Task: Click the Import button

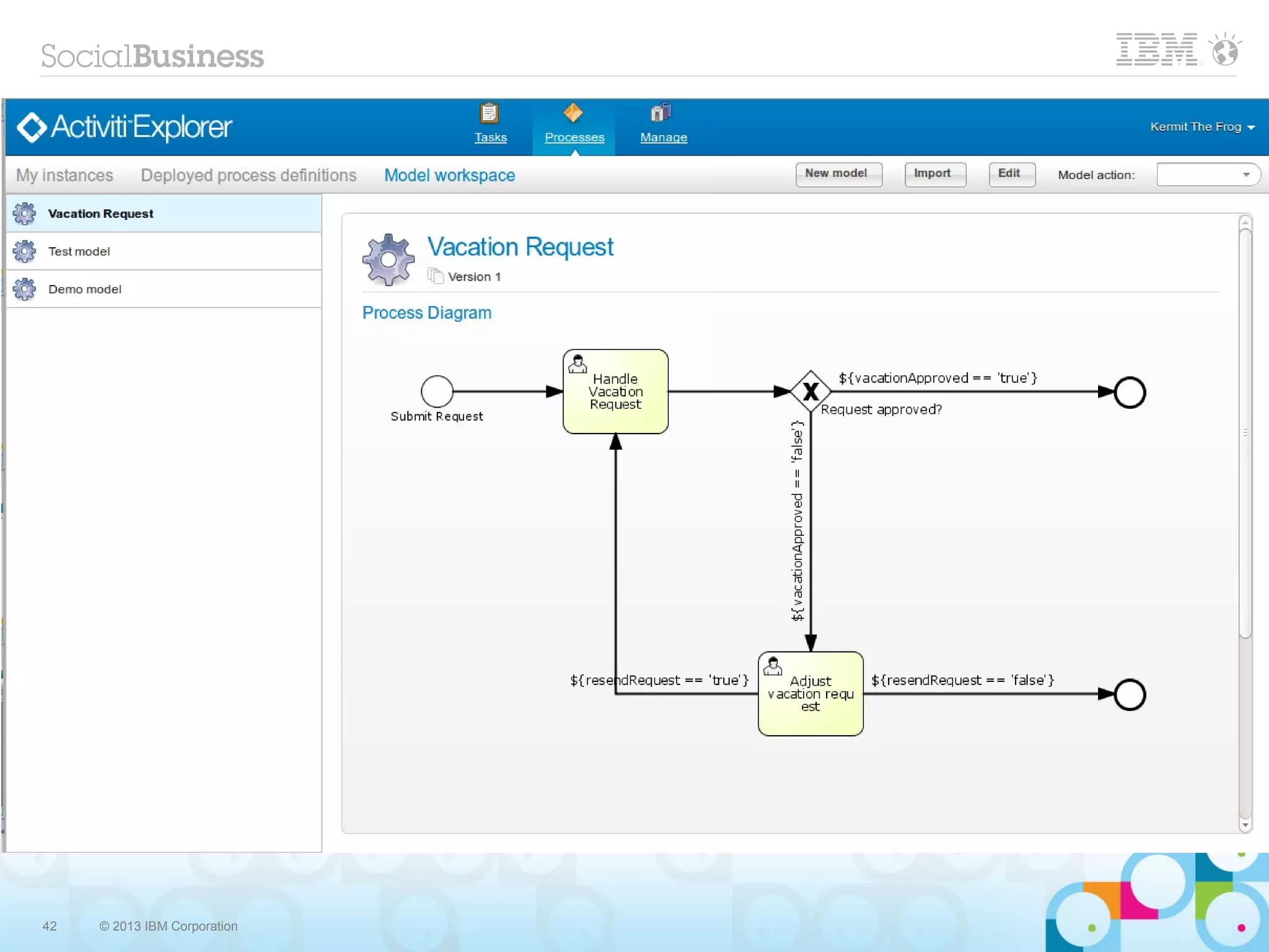Action: pyautogui.click(x=934, y=174)
